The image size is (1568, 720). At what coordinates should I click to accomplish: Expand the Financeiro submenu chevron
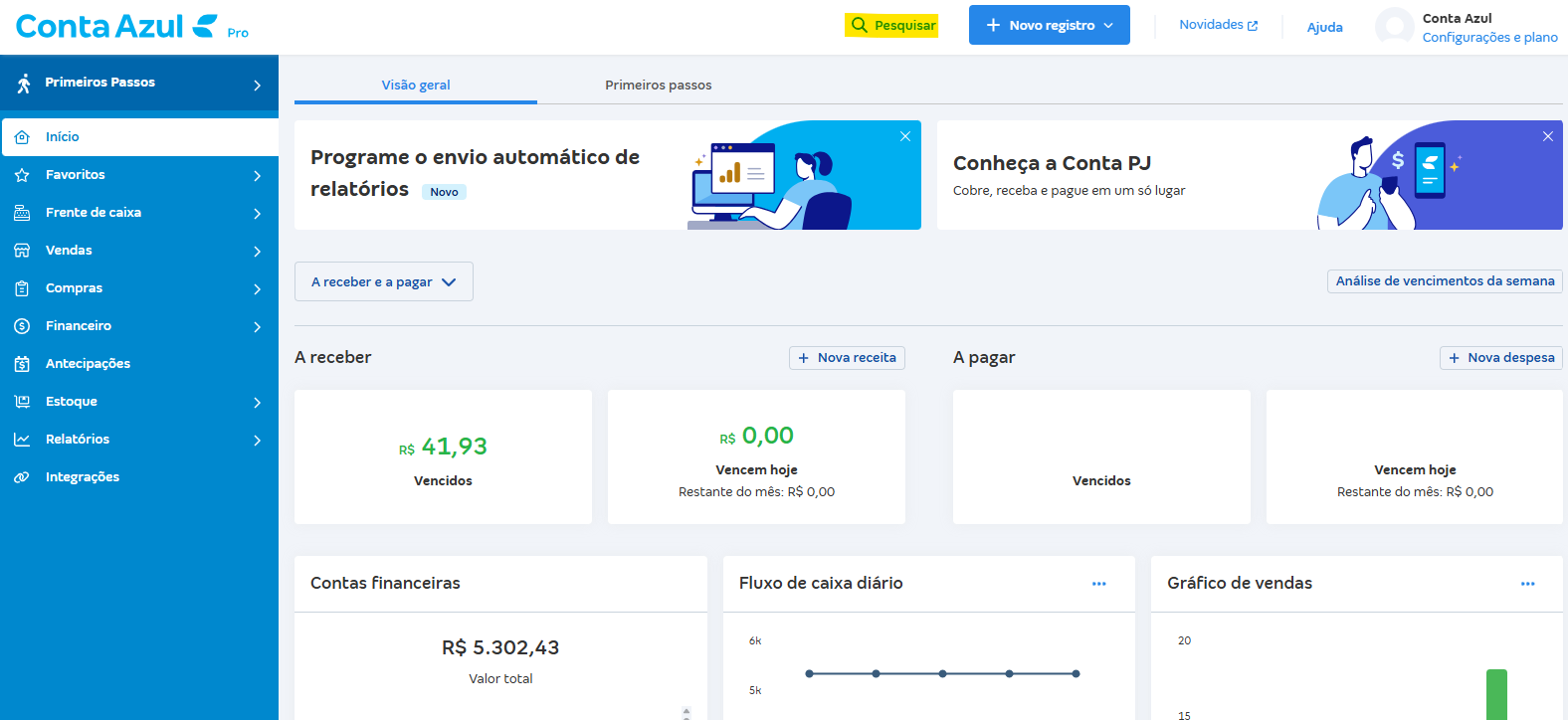(257, 327)
